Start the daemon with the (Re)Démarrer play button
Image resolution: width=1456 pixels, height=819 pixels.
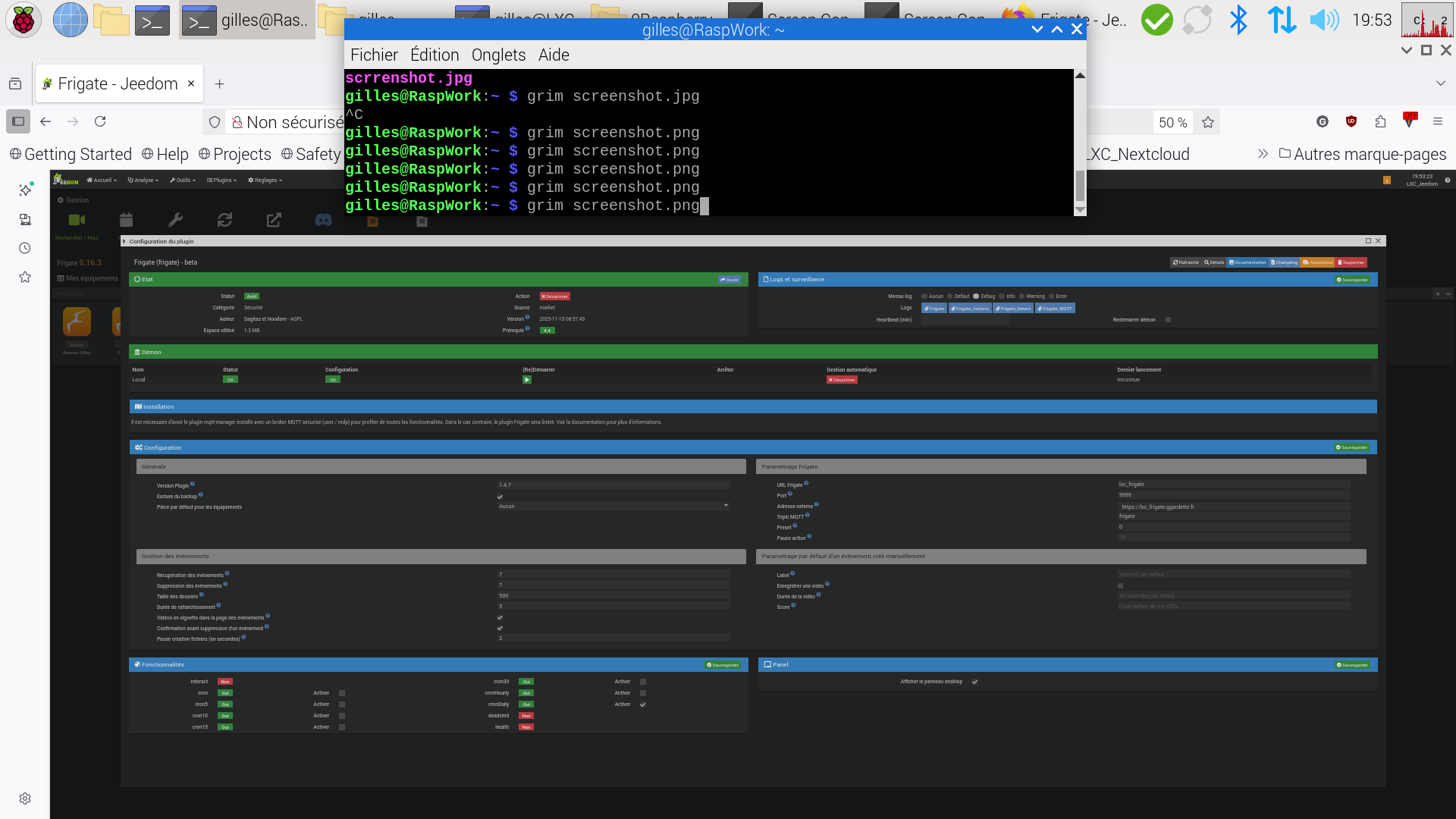[x=527, y=380]
